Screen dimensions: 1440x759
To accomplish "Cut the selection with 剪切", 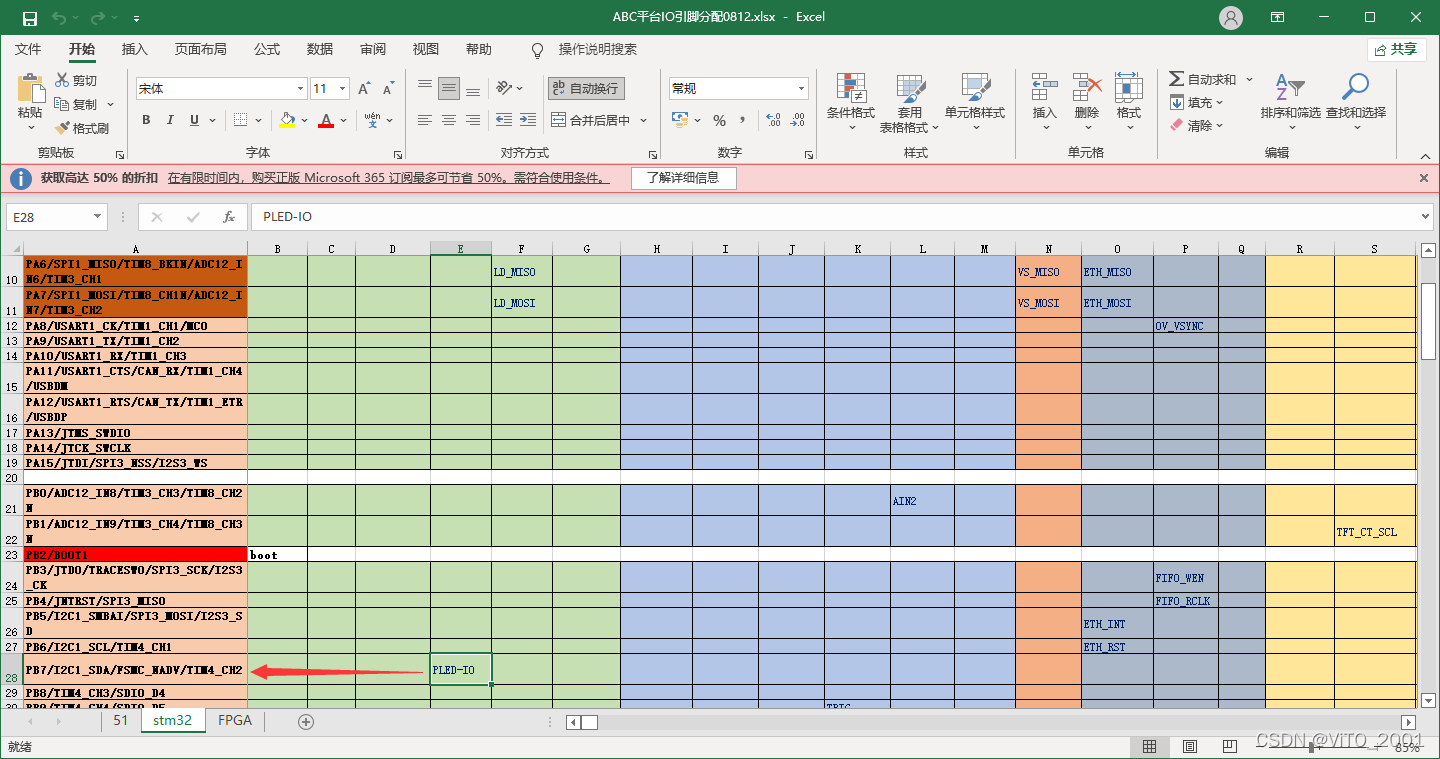I will click(76, 80).
